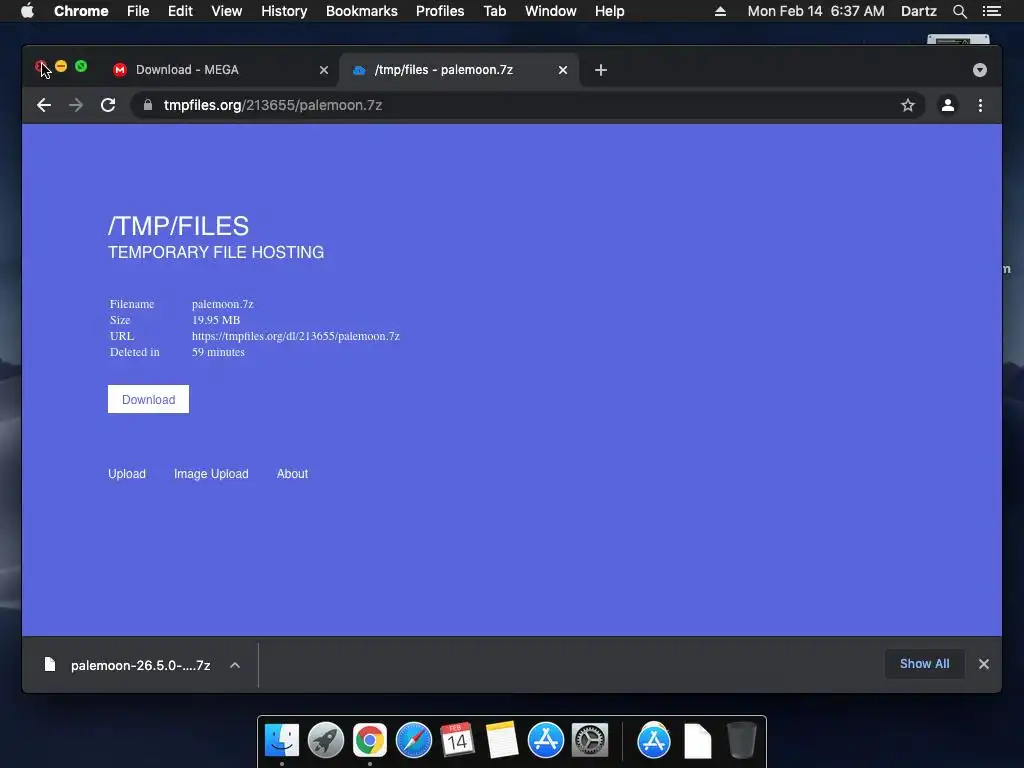Launch Safari from the Dock
Viewport: 1024px width, 768px height.
[x=414, y=741]
